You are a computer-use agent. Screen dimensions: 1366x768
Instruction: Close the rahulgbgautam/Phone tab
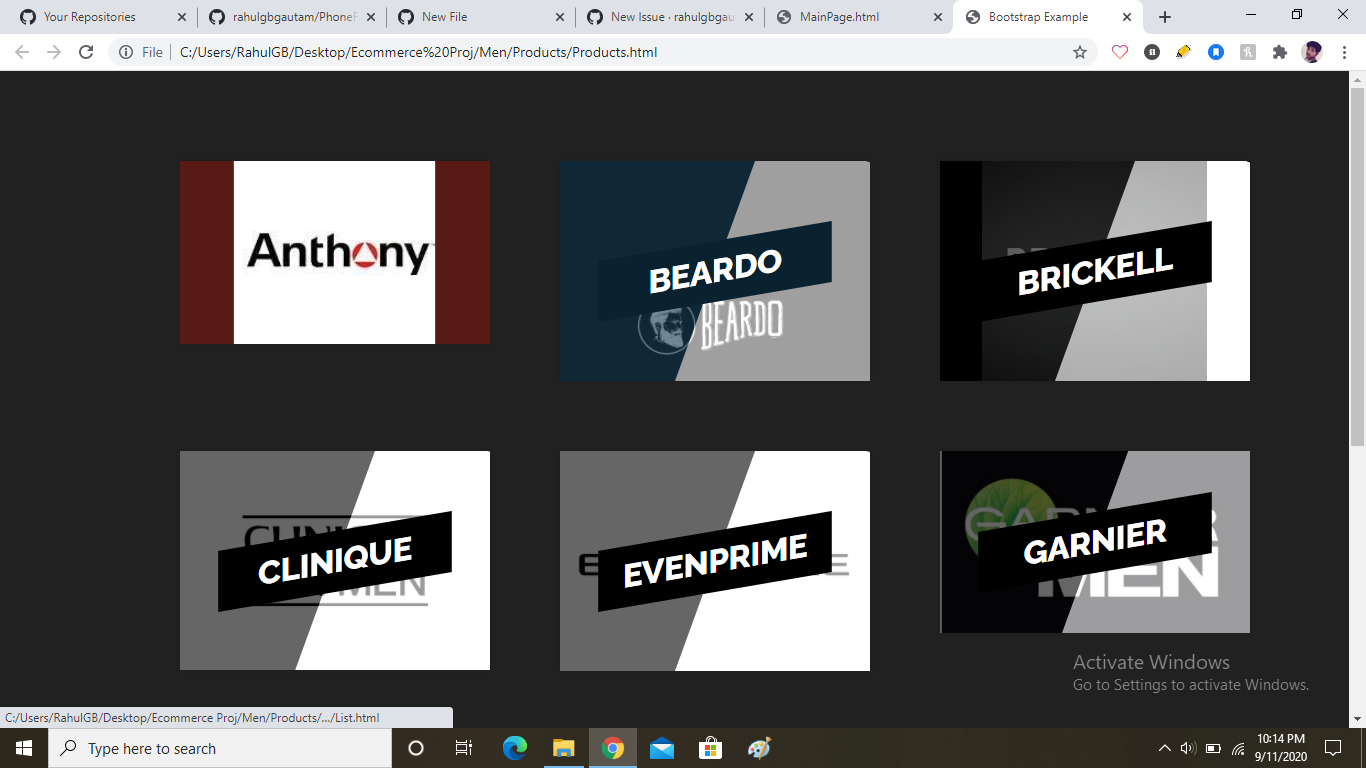[x=371, y=17]
